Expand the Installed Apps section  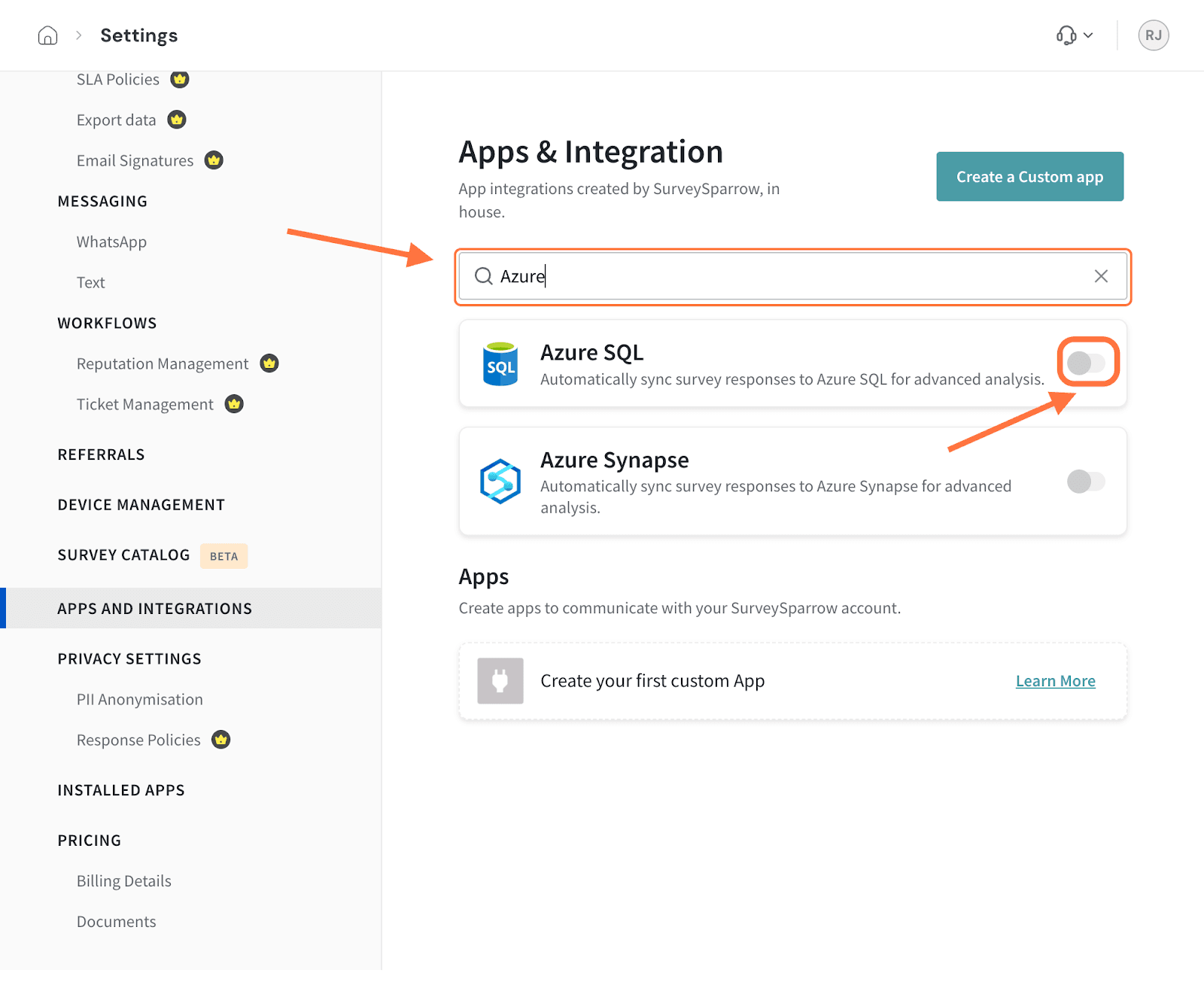coord(121,790)
